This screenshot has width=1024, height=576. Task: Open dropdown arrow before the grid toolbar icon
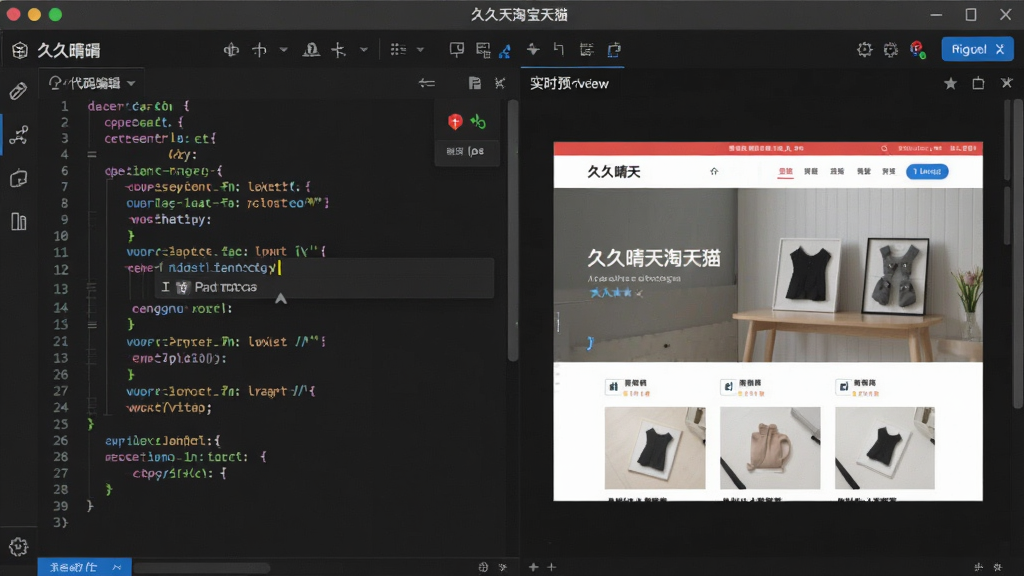coord(364,50)
